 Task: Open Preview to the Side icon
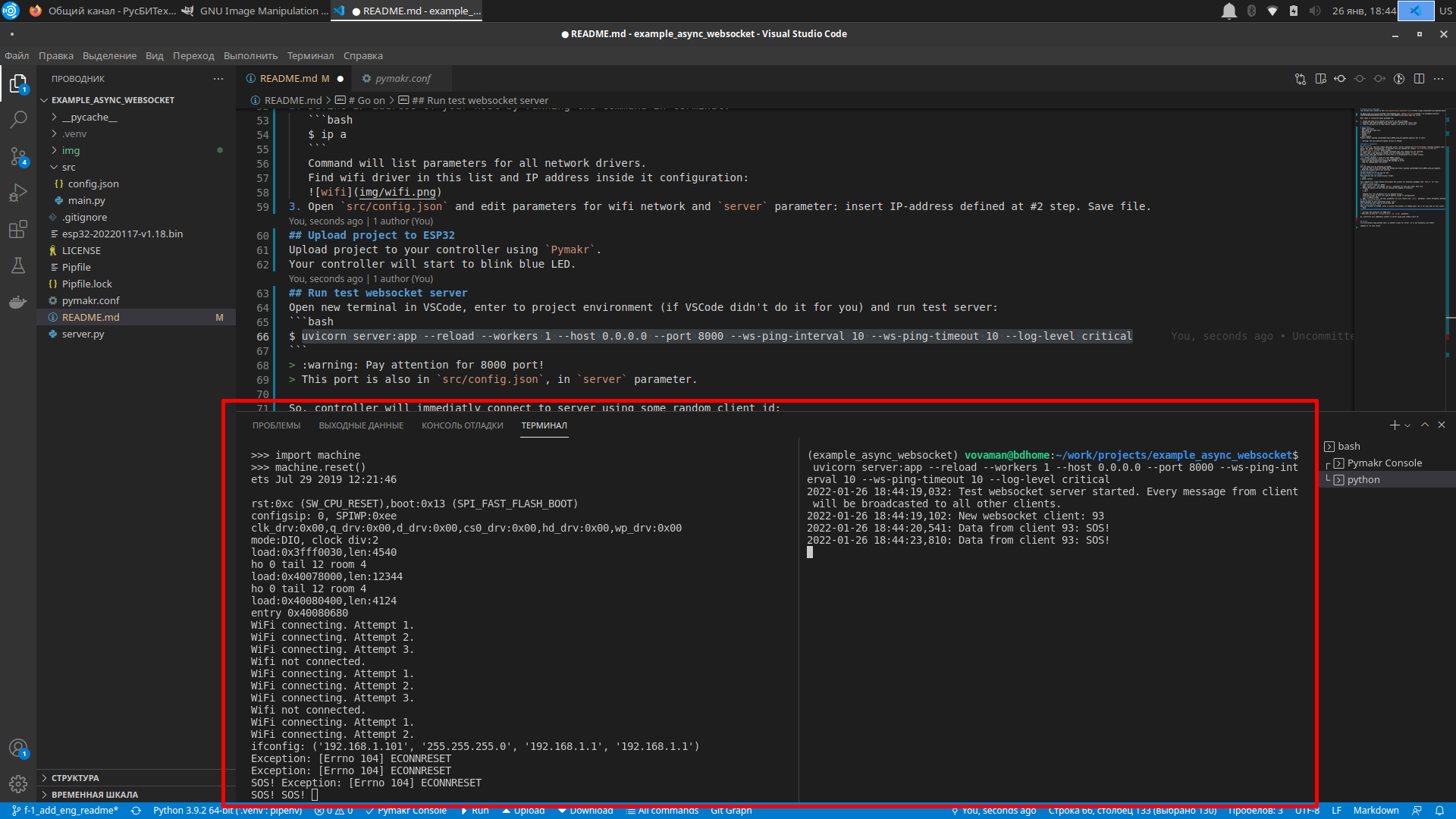(1320, 79)
